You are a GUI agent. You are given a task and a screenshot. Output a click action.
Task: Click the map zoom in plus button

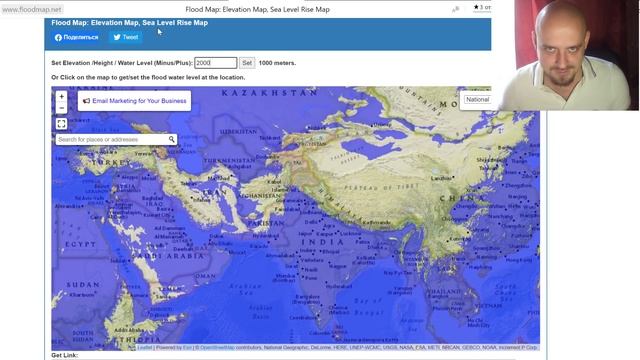tap(61, 96)
